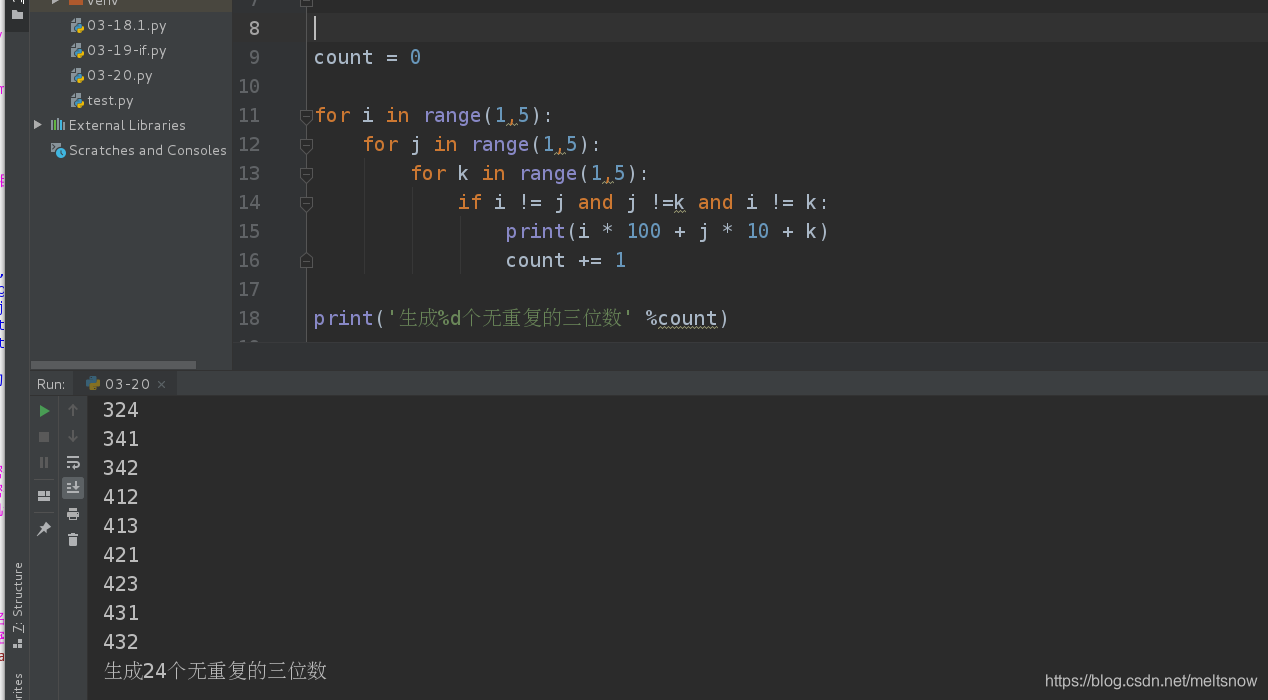Click the '%count' underlined expression
Viewport: 1268px width, 700px height.
(682, 318)
